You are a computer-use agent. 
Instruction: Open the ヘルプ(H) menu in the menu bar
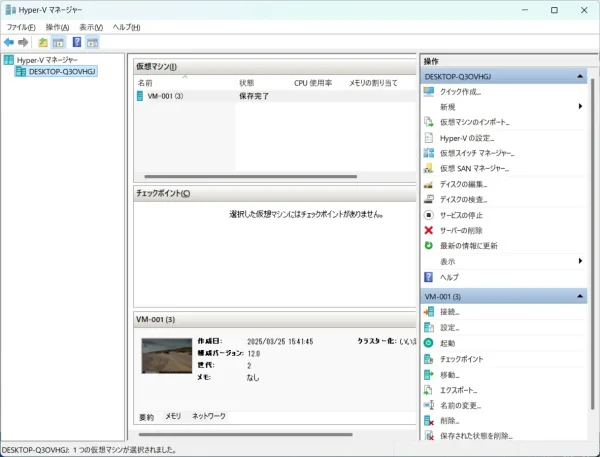(126, 27)
